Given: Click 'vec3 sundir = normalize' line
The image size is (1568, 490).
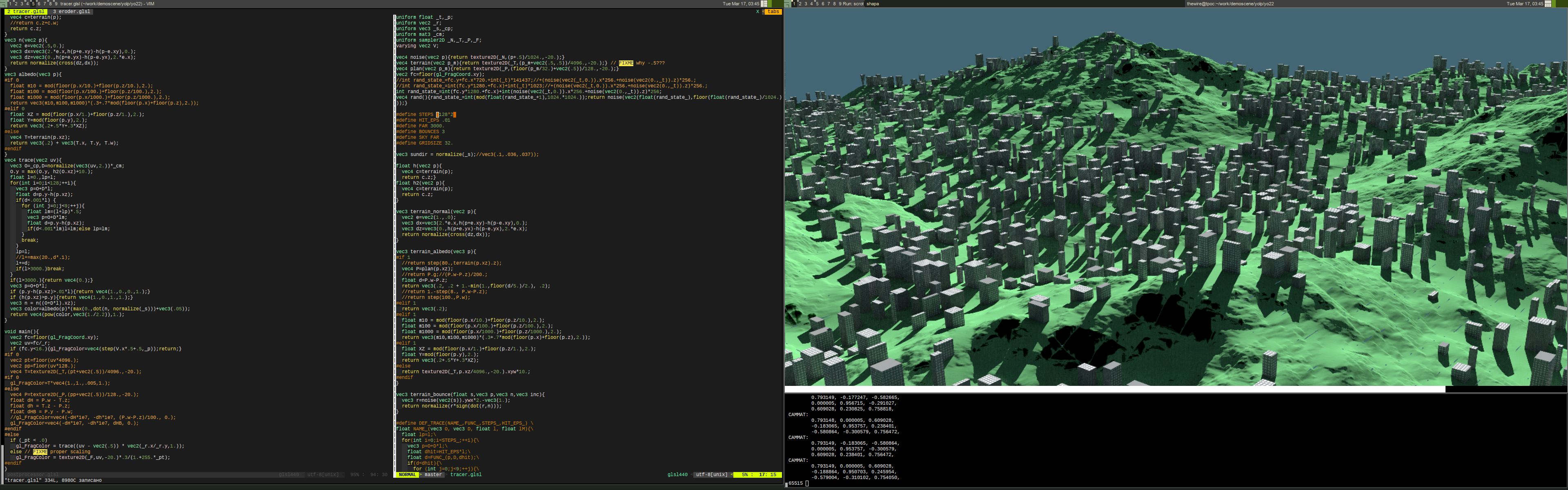Looking at the screenshot, I should click(467, 155).
